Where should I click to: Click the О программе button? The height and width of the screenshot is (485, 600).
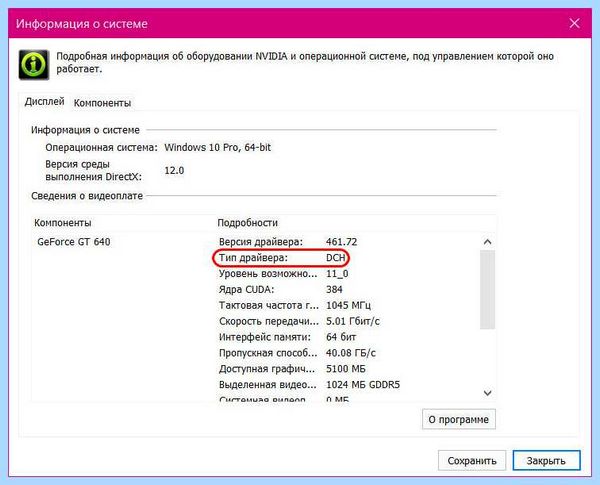(458, 419)
